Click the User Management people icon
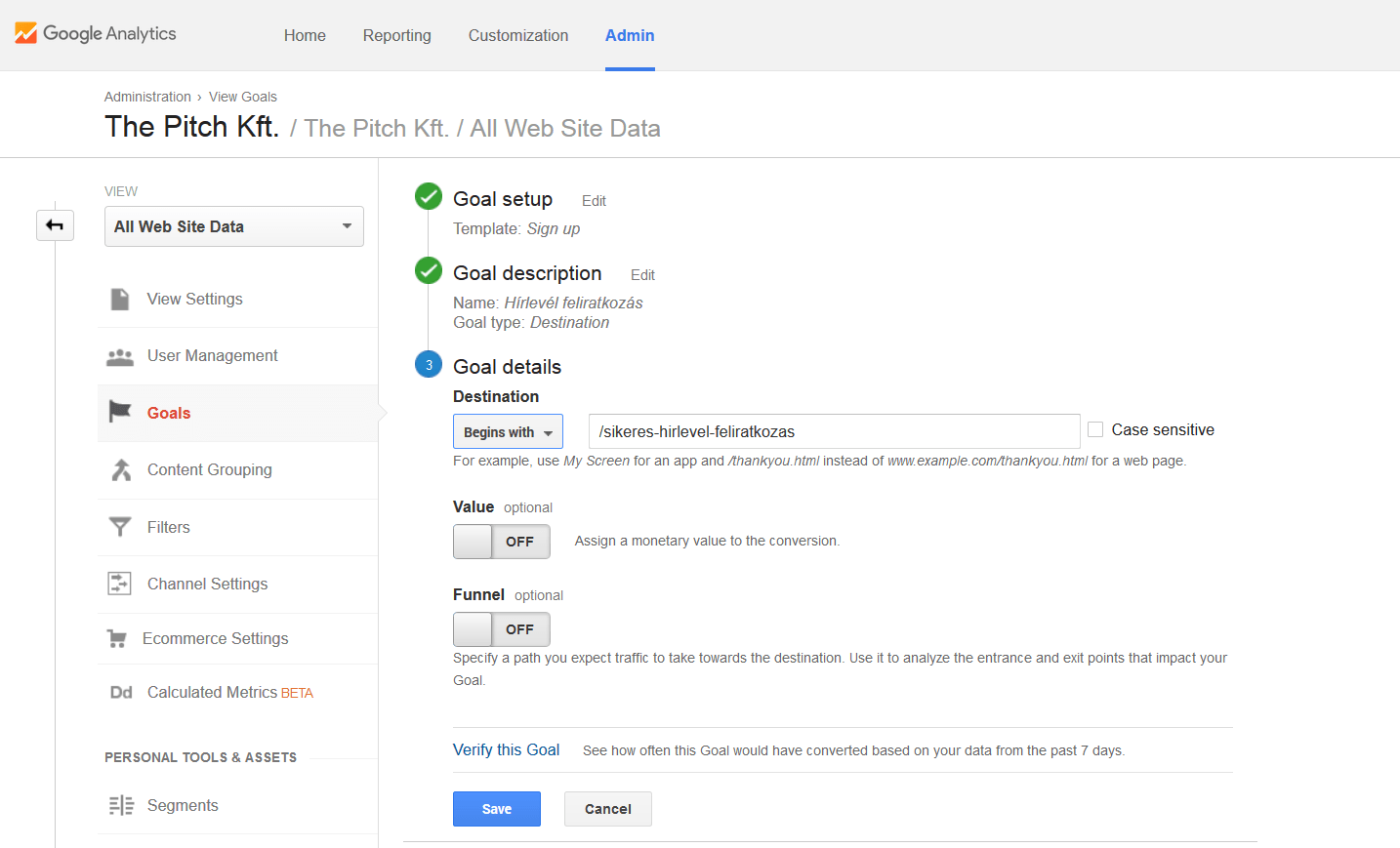This screenshot has height=848, width=1400. [120, 356]
